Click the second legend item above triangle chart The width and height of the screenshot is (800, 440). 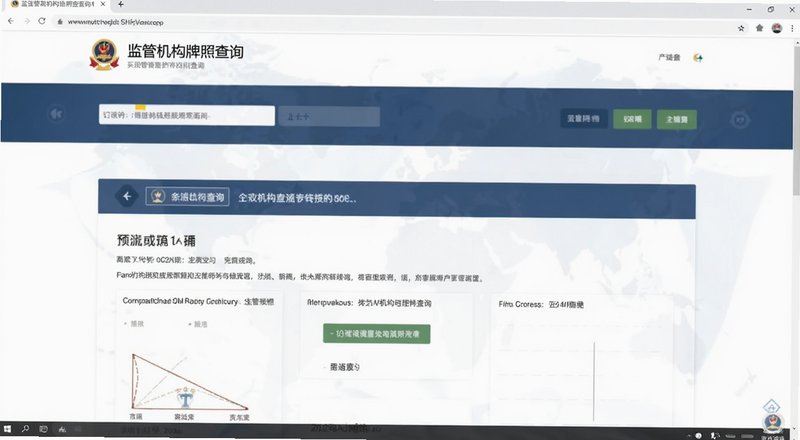[197, 324]
